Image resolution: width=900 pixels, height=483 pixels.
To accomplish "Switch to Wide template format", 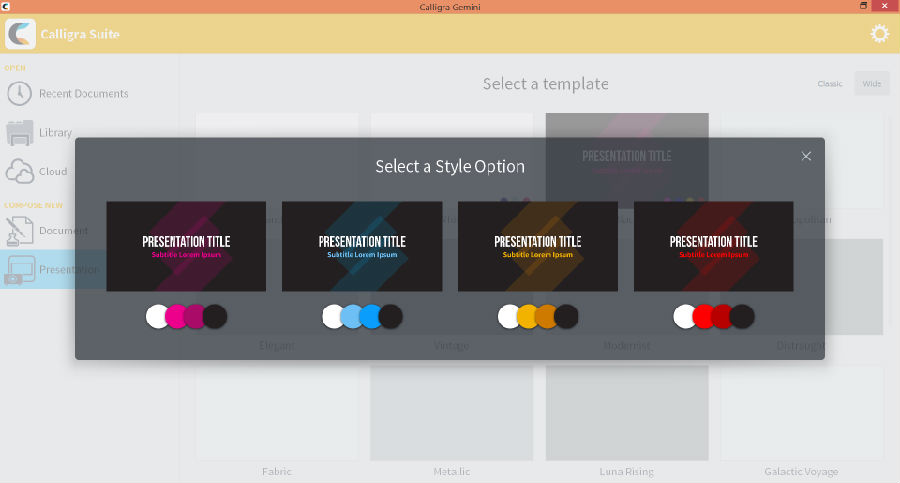I will pyautogui.click(x=871, y=84).
